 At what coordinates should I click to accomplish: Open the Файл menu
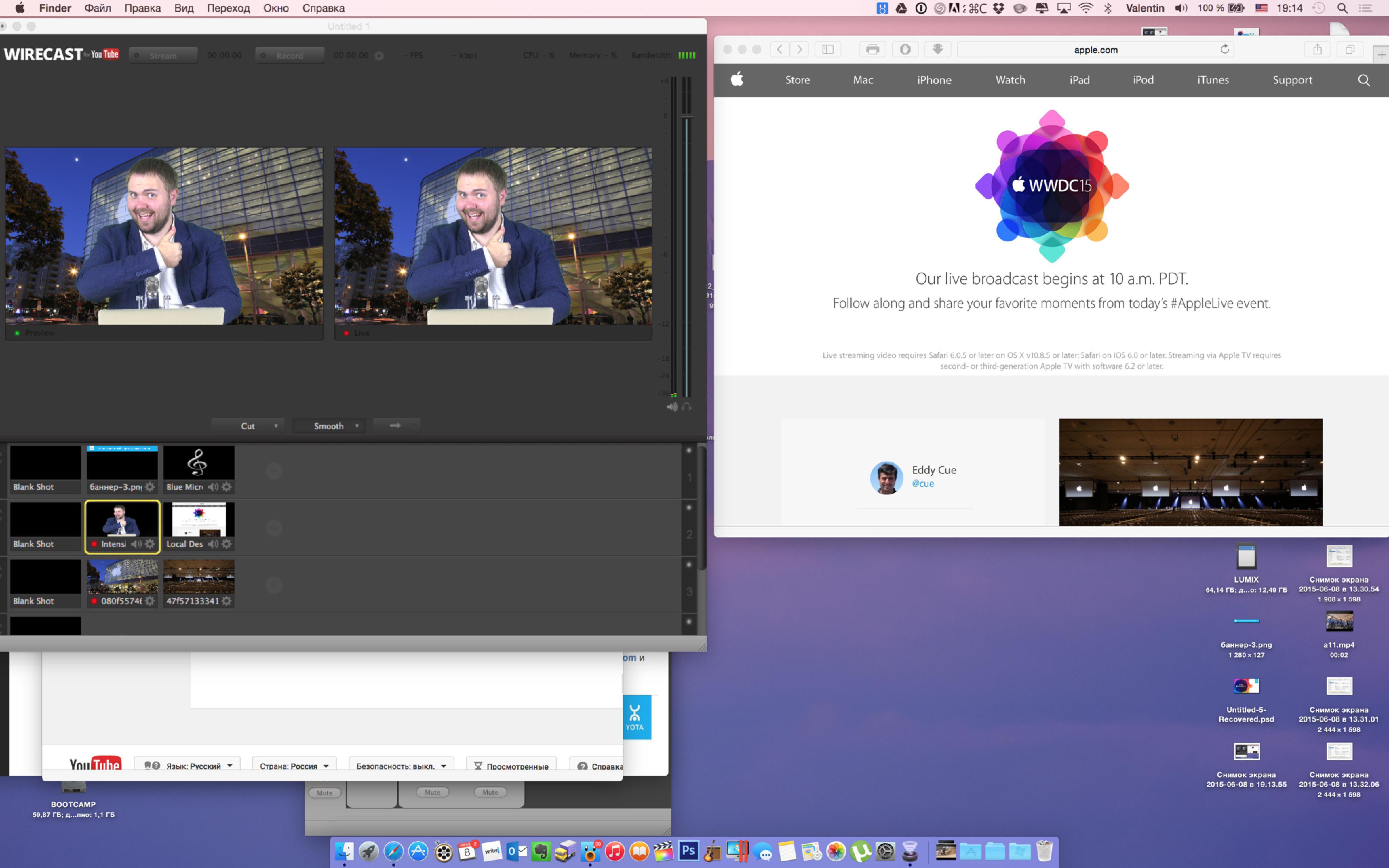tap(98, 8)
